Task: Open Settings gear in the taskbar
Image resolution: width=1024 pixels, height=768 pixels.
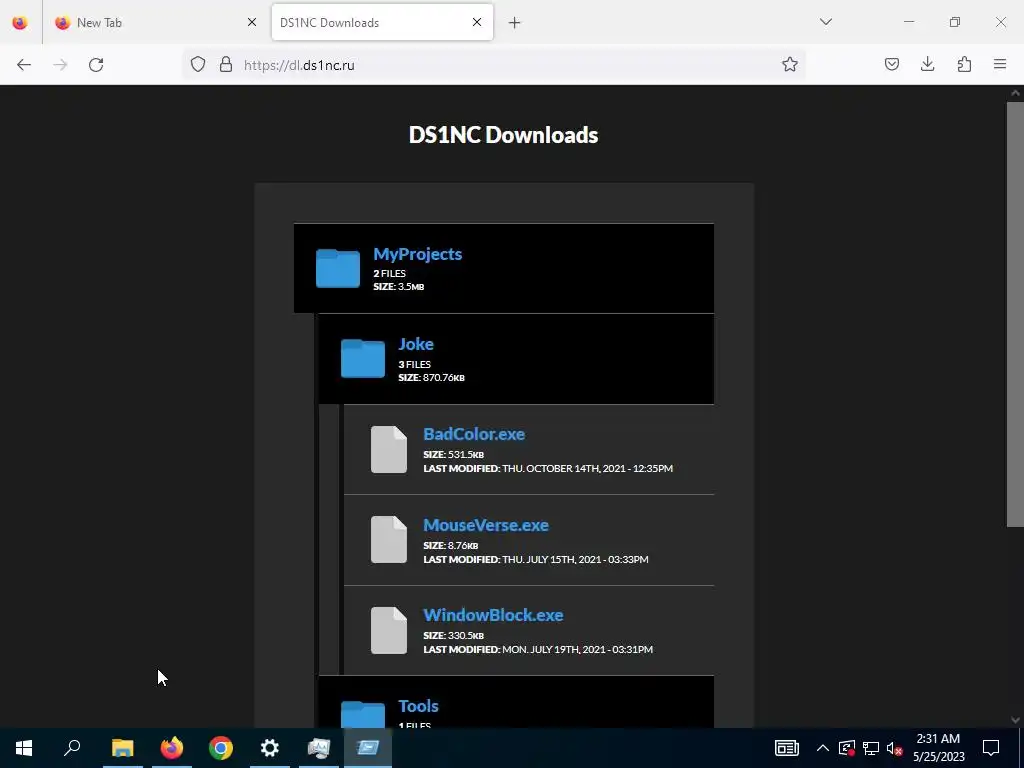Action: tap(270, 748)
